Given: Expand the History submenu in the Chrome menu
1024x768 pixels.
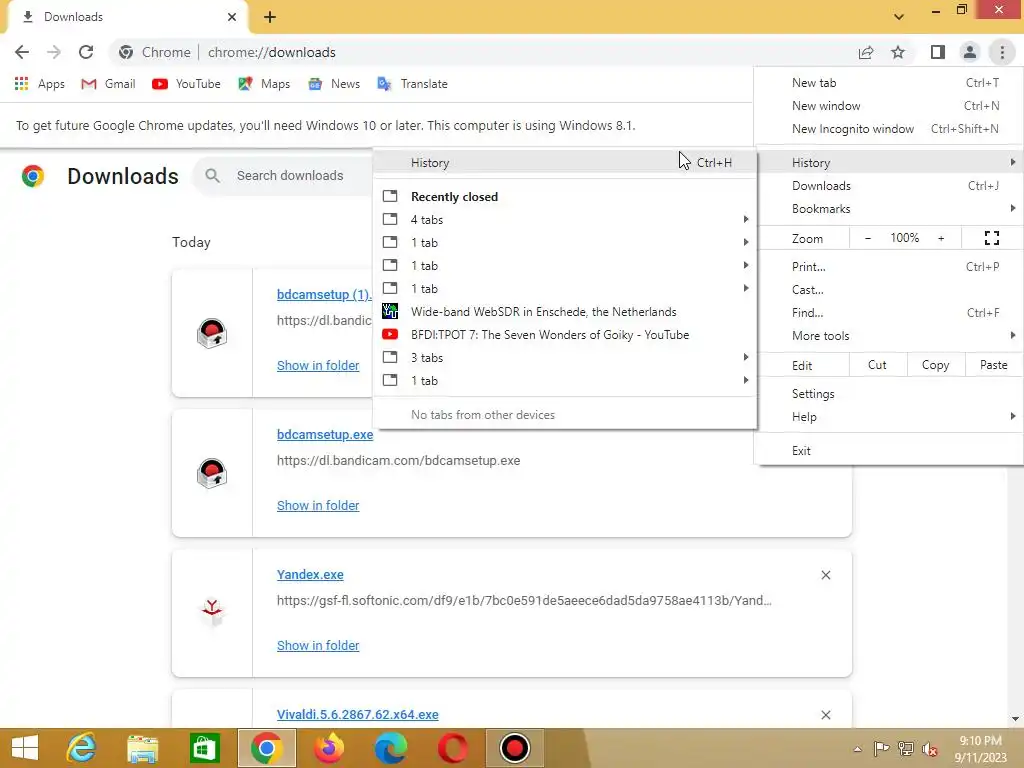Looking at the screenshot, I should [888, 163].
